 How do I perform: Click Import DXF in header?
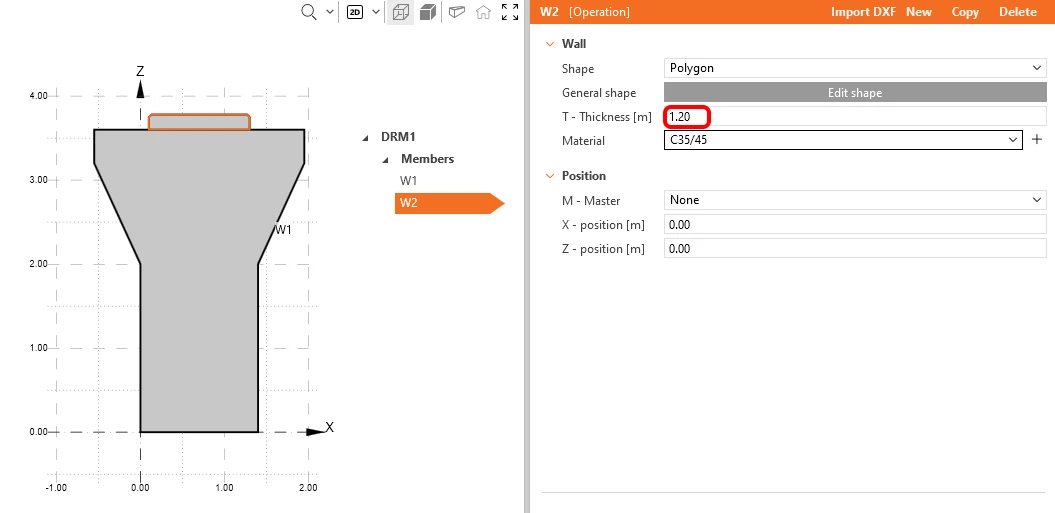click(863, 12)
